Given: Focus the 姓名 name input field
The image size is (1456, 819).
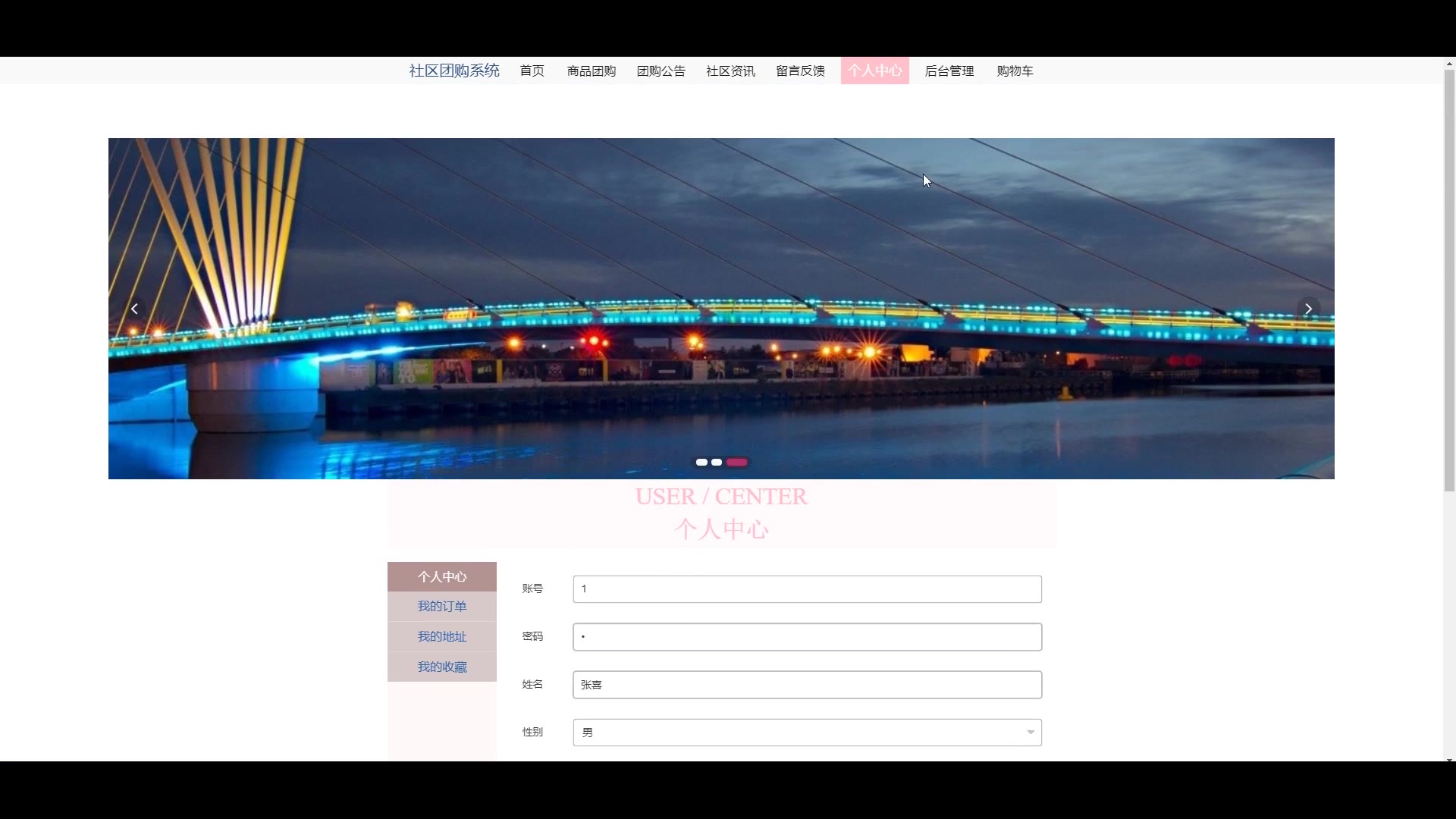Looking at the screenshot, I should click(807, 685).
